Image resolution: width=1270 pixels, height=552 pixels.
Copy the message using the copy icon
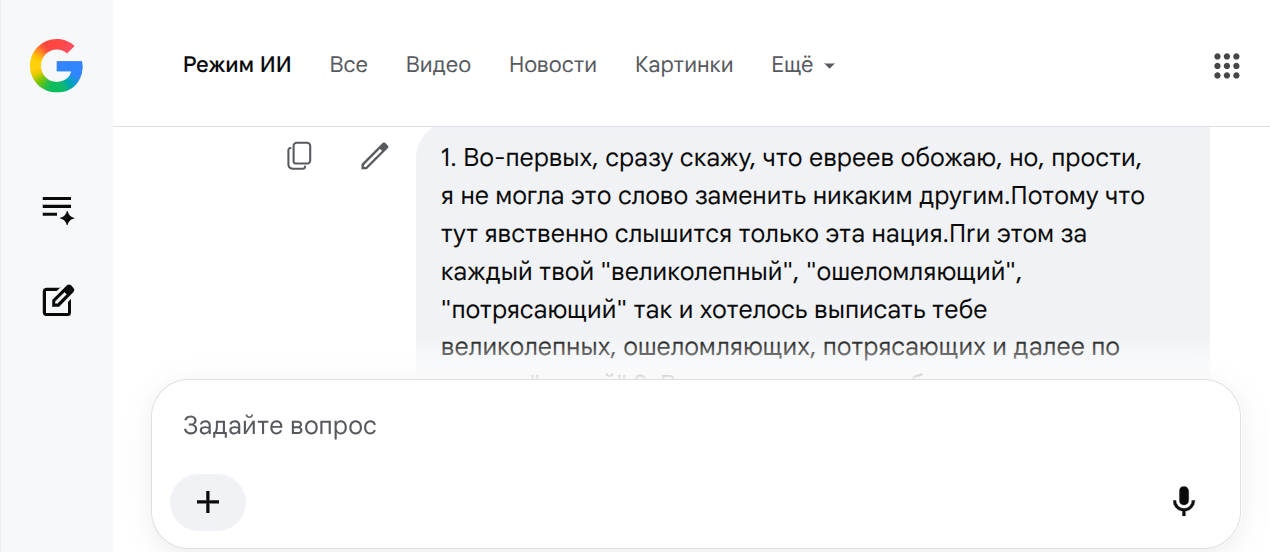tap(299, 156)
